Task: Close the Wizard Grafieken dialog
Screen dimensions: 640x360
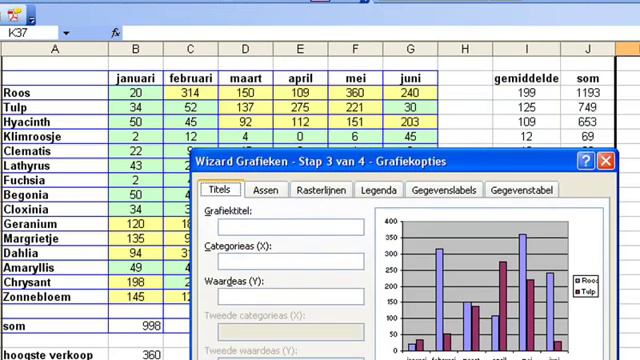Action: [x=606, y=161]
